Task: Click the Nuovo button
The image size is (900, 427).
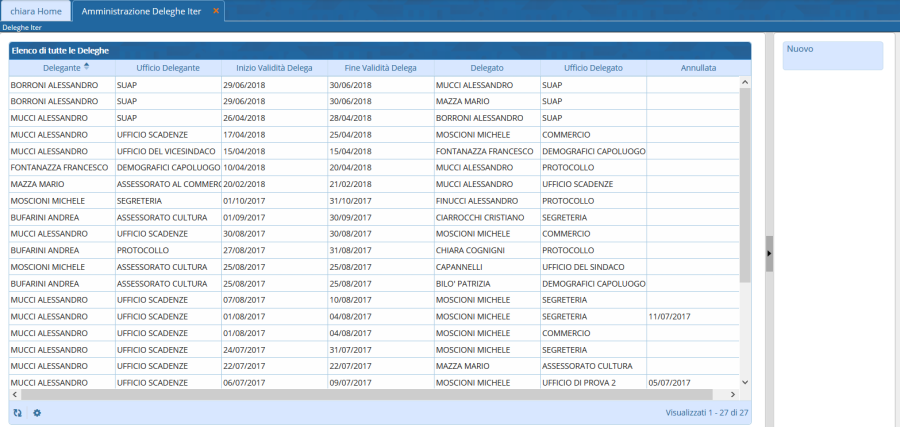Action: coord(832,55)
